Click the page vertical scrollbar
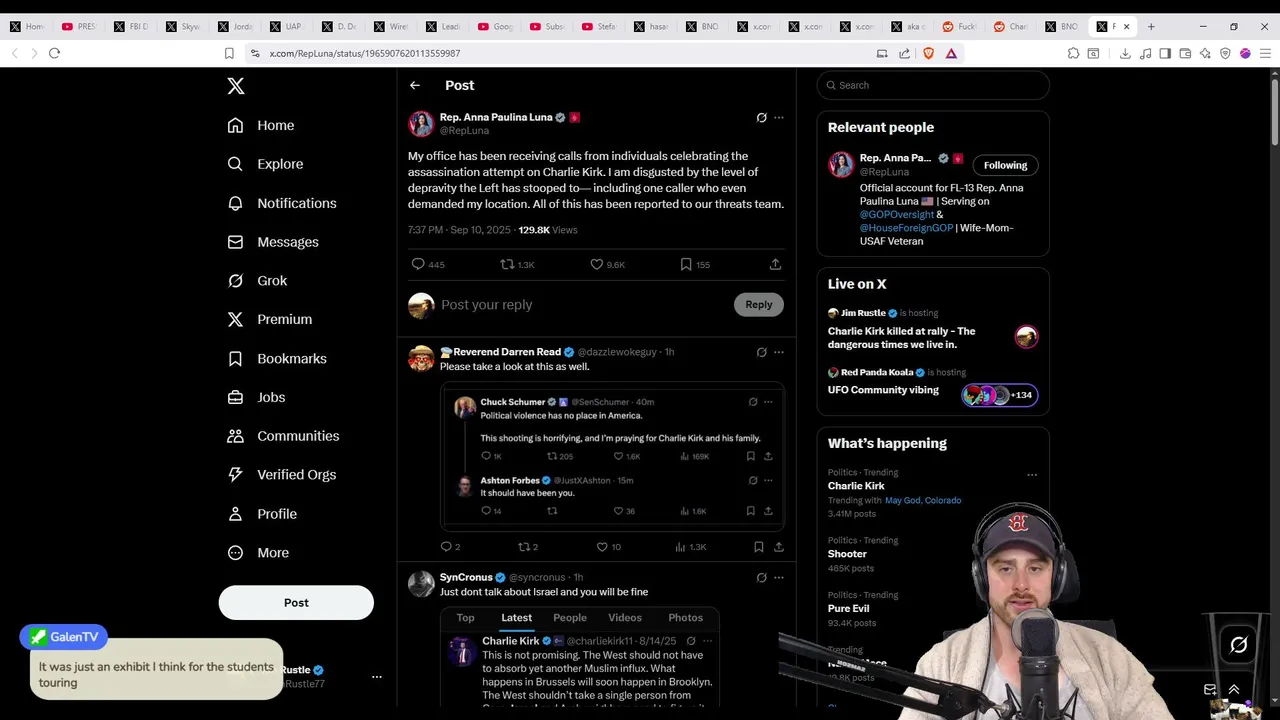Viewport: 1280px width, 720px height. [x=1274, y=110]
